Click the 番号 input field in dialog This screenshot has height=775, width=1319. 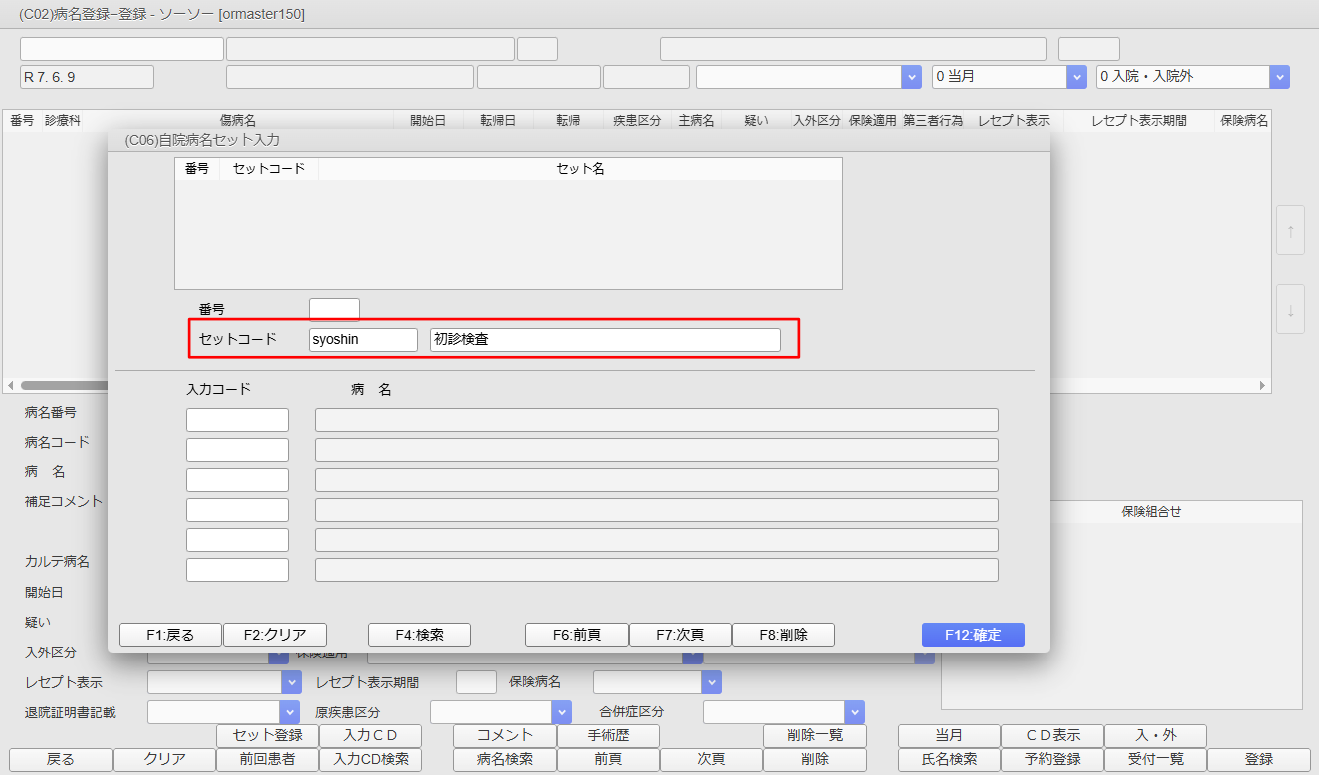(x=334, y=309)
